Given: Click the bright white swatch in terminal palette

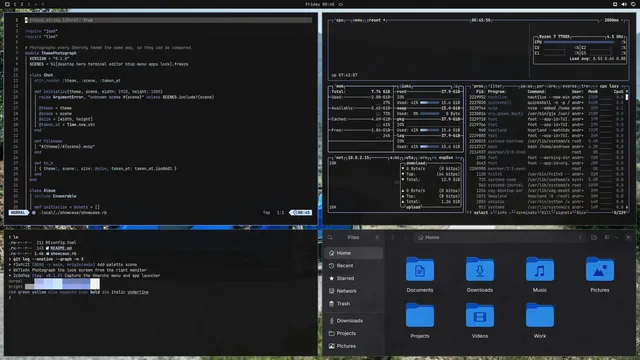Looking at the screenshot, I should 95,286.
